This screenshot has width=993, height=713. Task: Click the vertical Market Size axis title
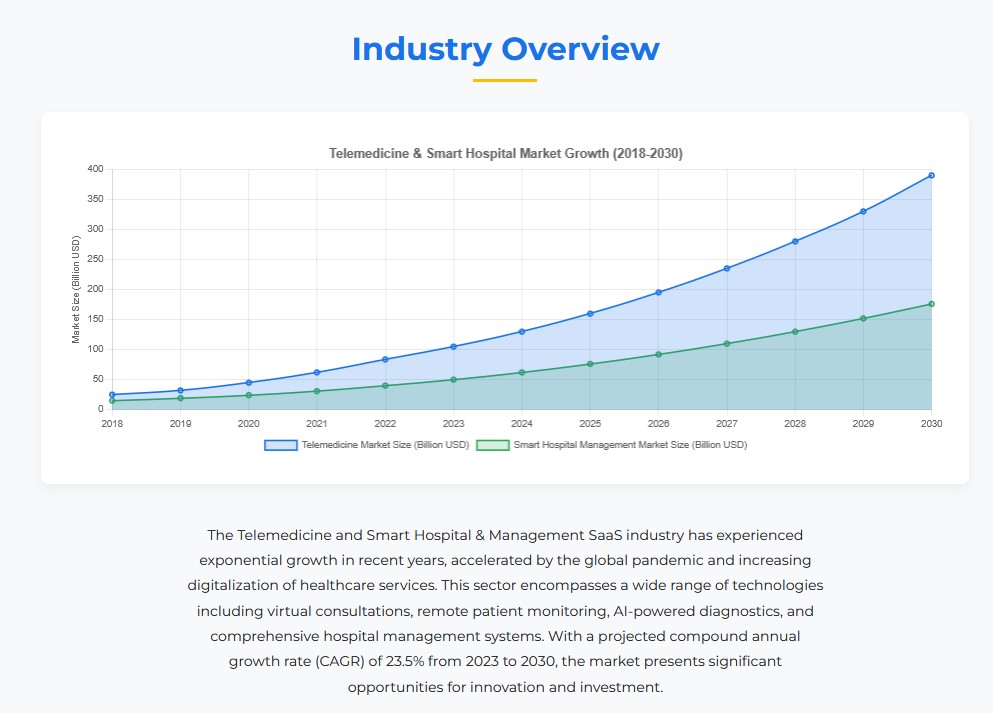tap(76, 290)
